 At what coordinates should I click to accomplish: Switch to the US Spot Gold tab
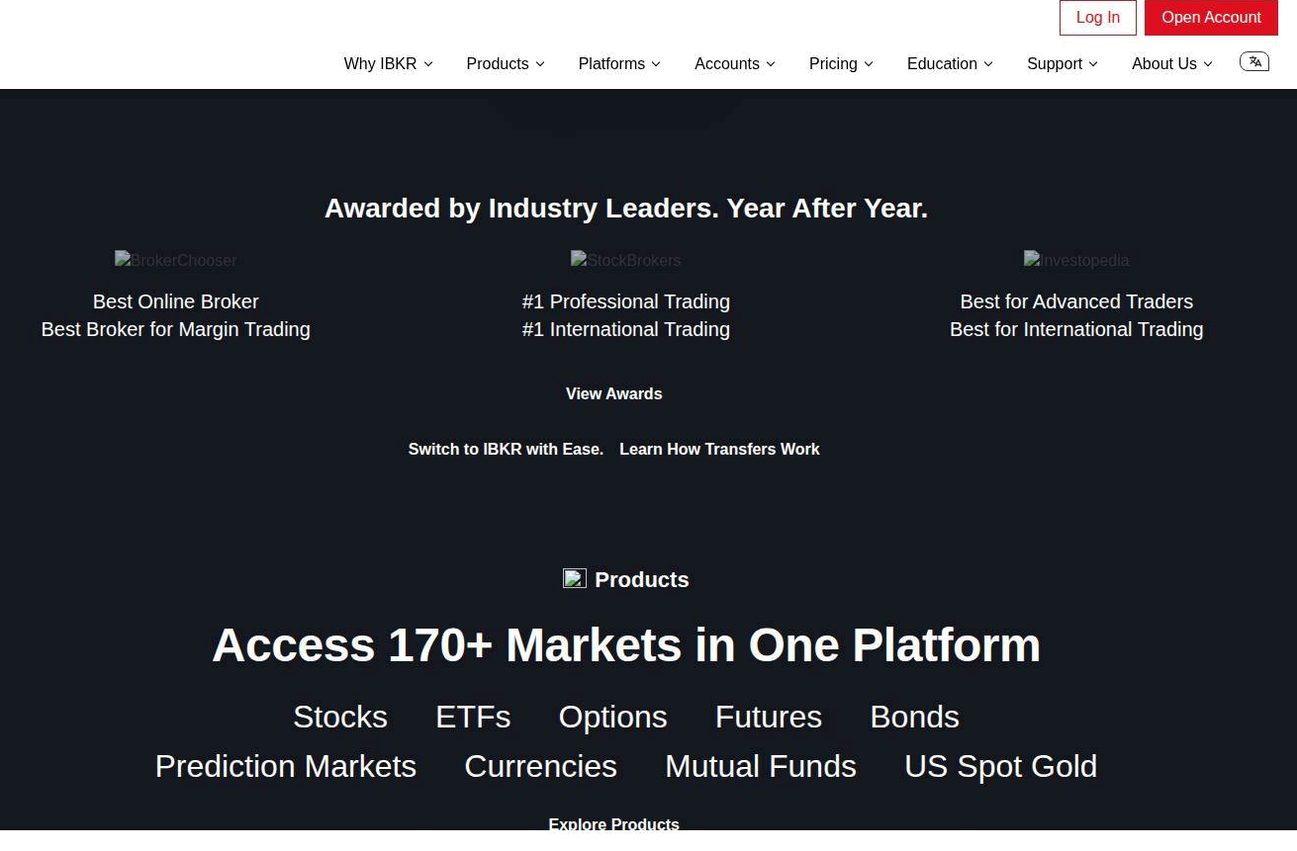coord(1001,766)
